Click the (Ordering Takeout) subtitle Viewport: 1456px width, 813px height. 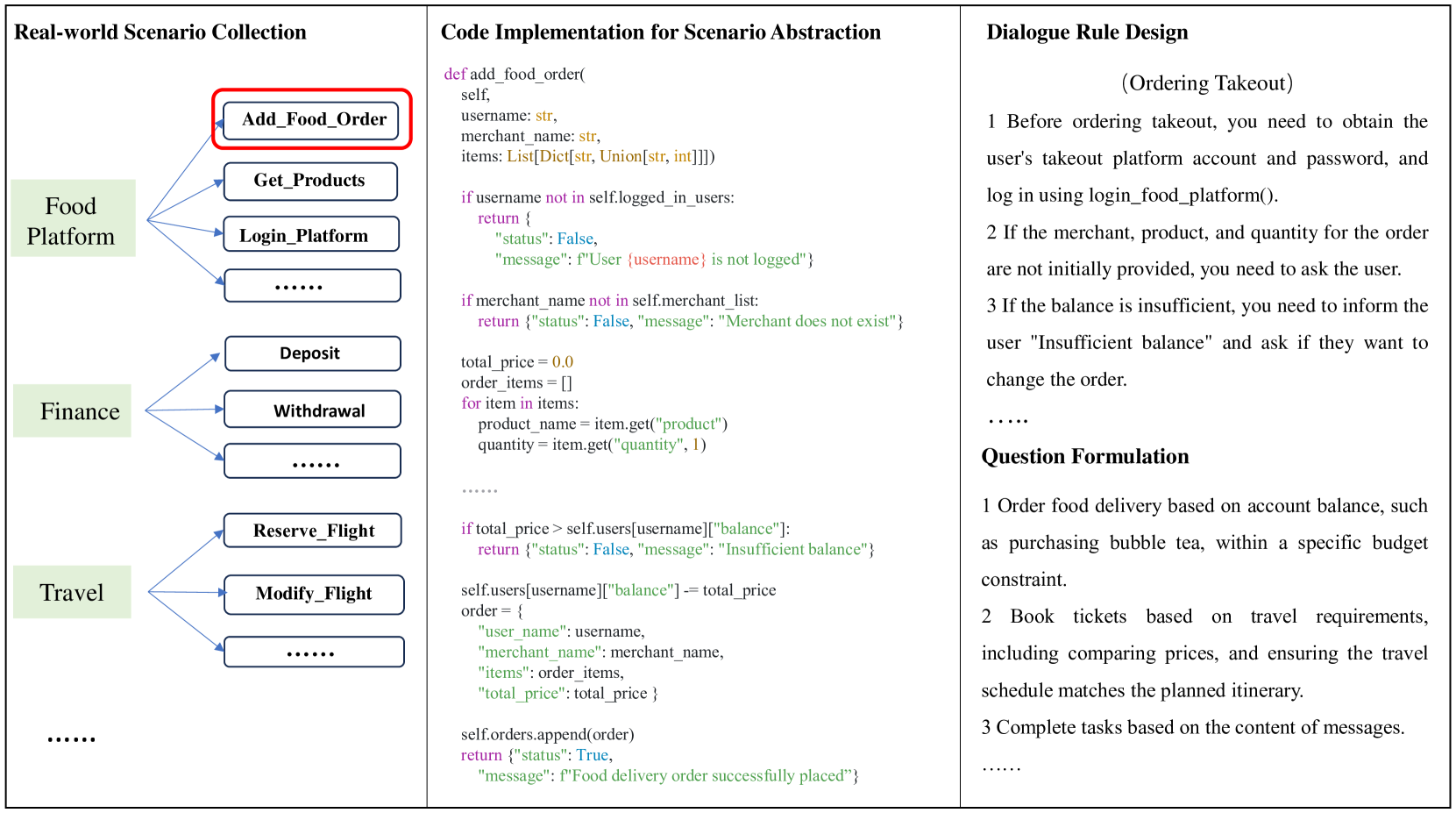(x=1206, y=83)
